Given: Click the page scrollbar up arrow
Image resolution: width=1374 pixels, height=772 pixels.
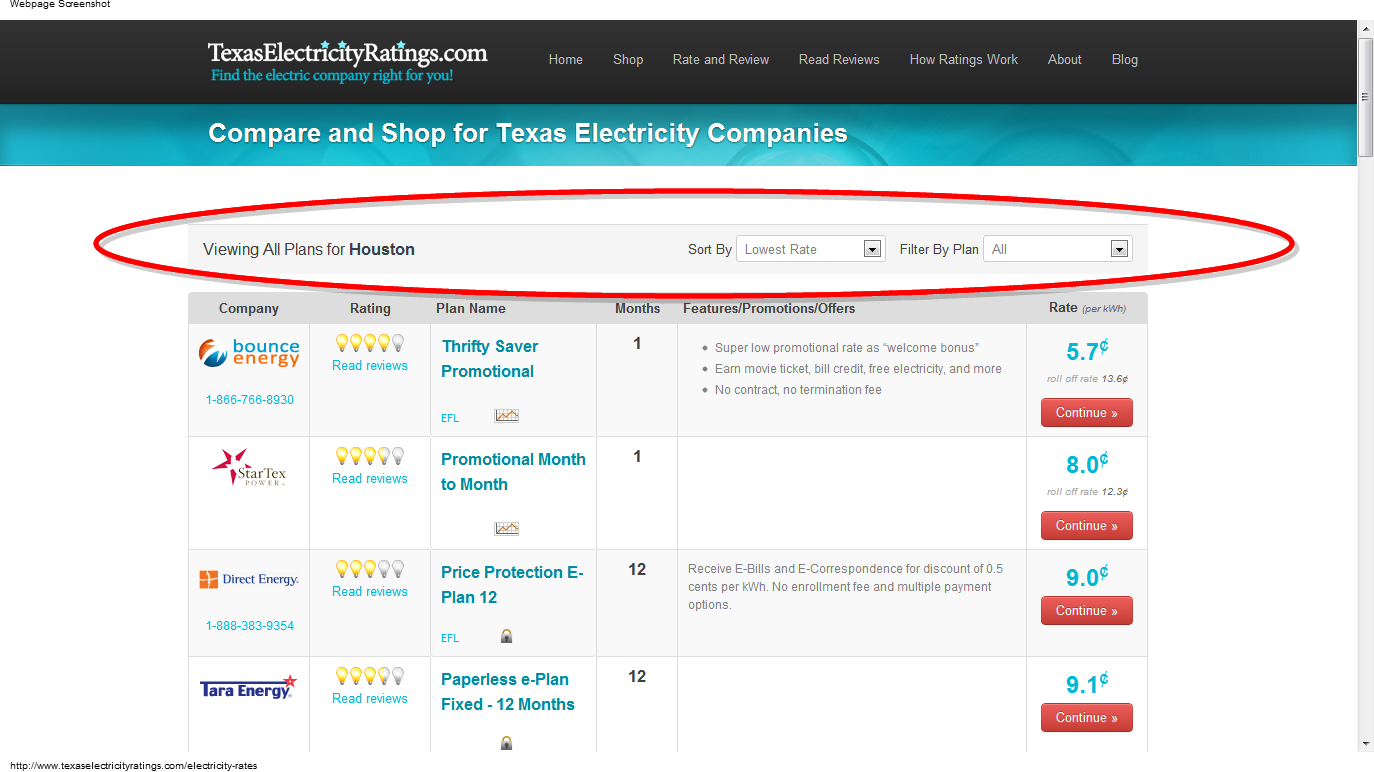Looking at the screenshot, I should click(1366, 28).
